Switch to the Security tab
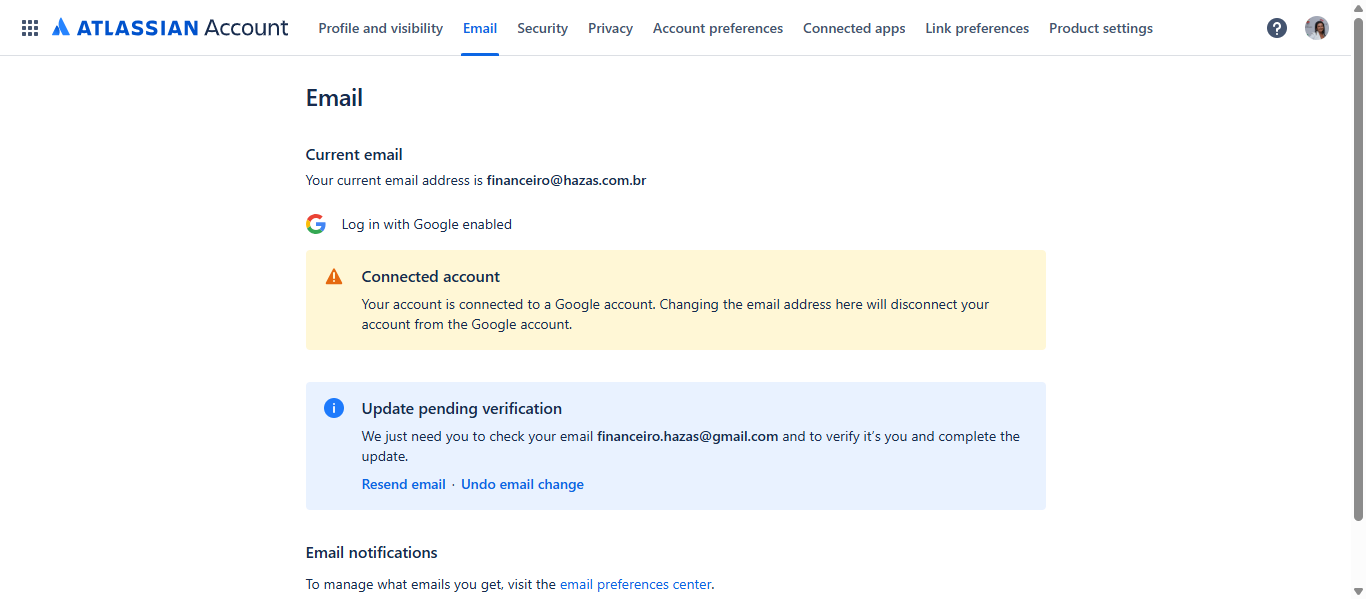This screenshot has width=1366, height=599. point(543,28)
